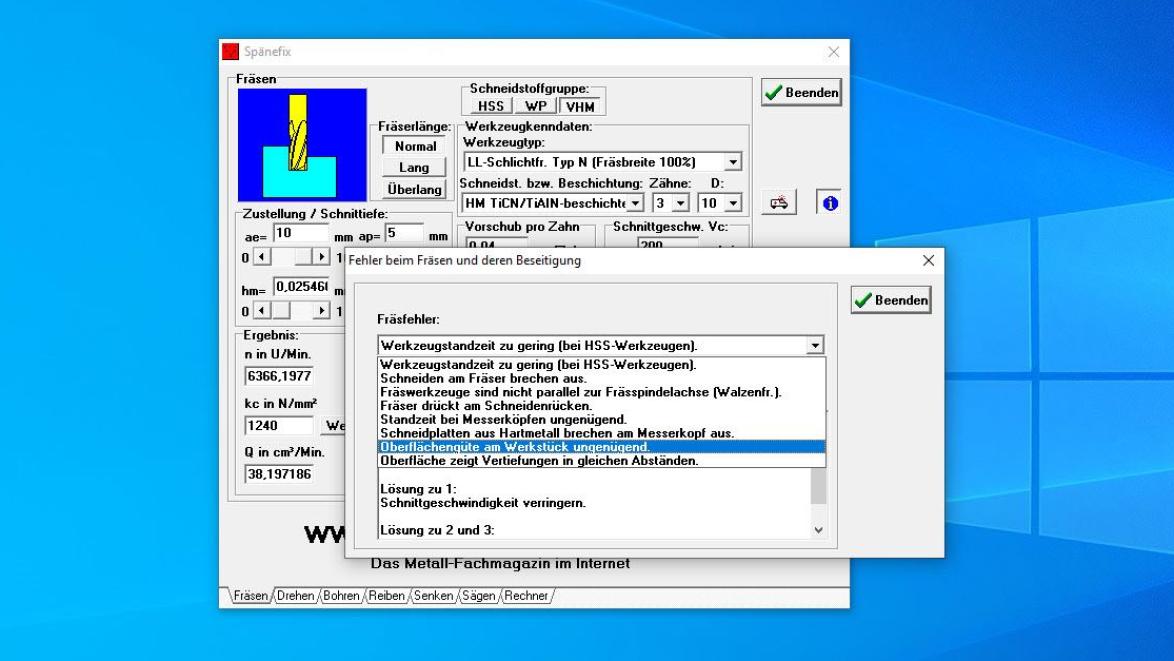
Task: Switch to the Drehen tab
Action: click(x=295, y=596)
